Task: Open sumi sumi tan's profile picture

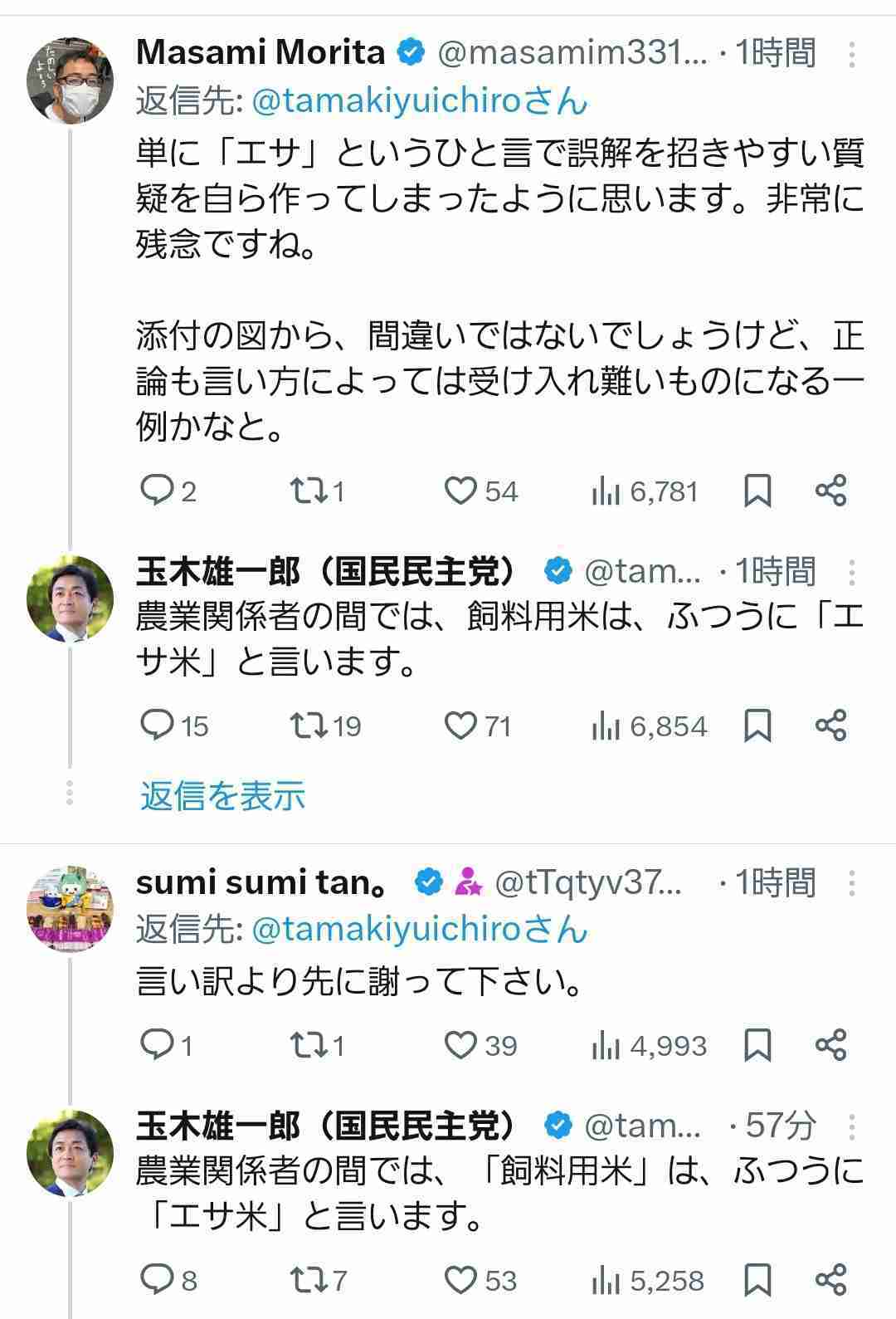Action: (71, 909)
